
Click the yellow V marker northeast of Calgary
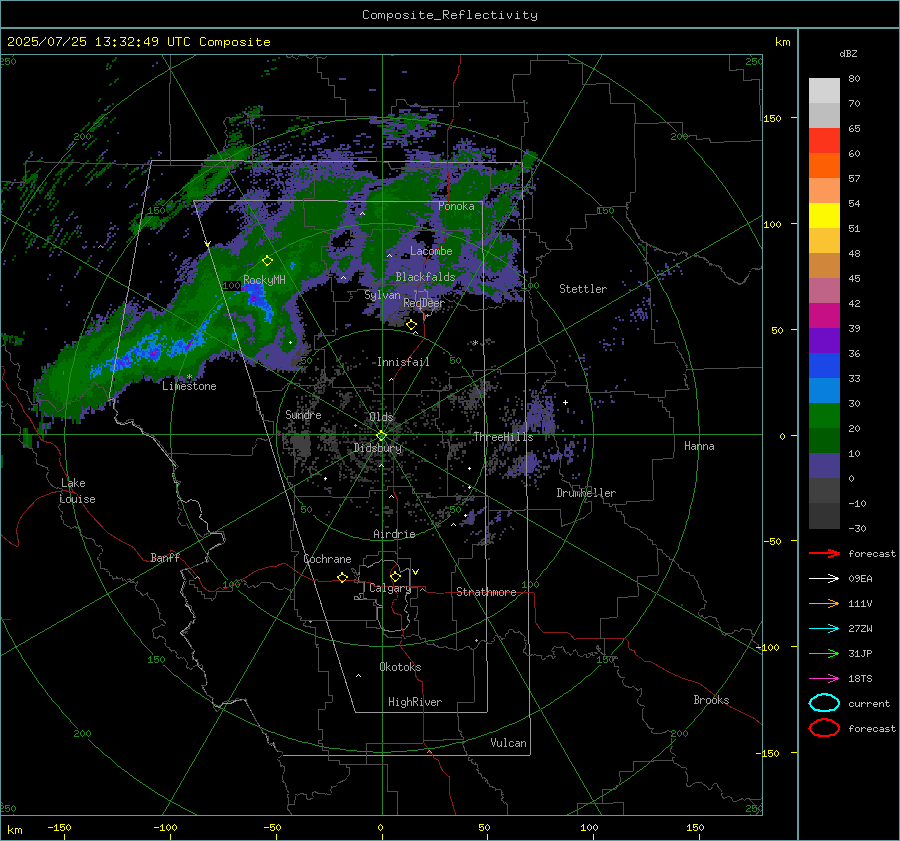click(x=416, y=572)
